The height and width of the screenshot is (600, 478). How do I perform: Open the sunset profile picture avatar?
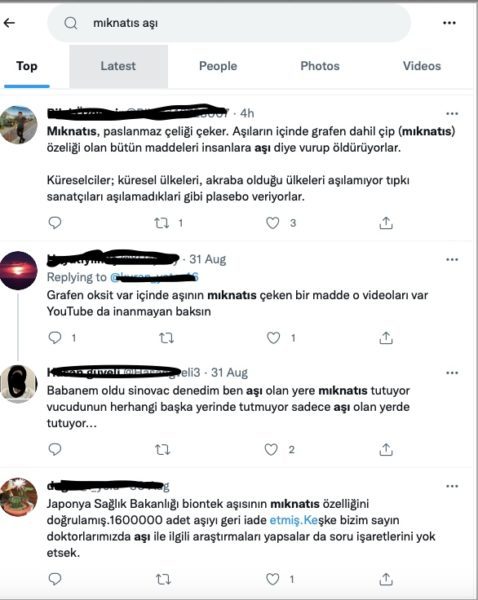tap(19, 270)
